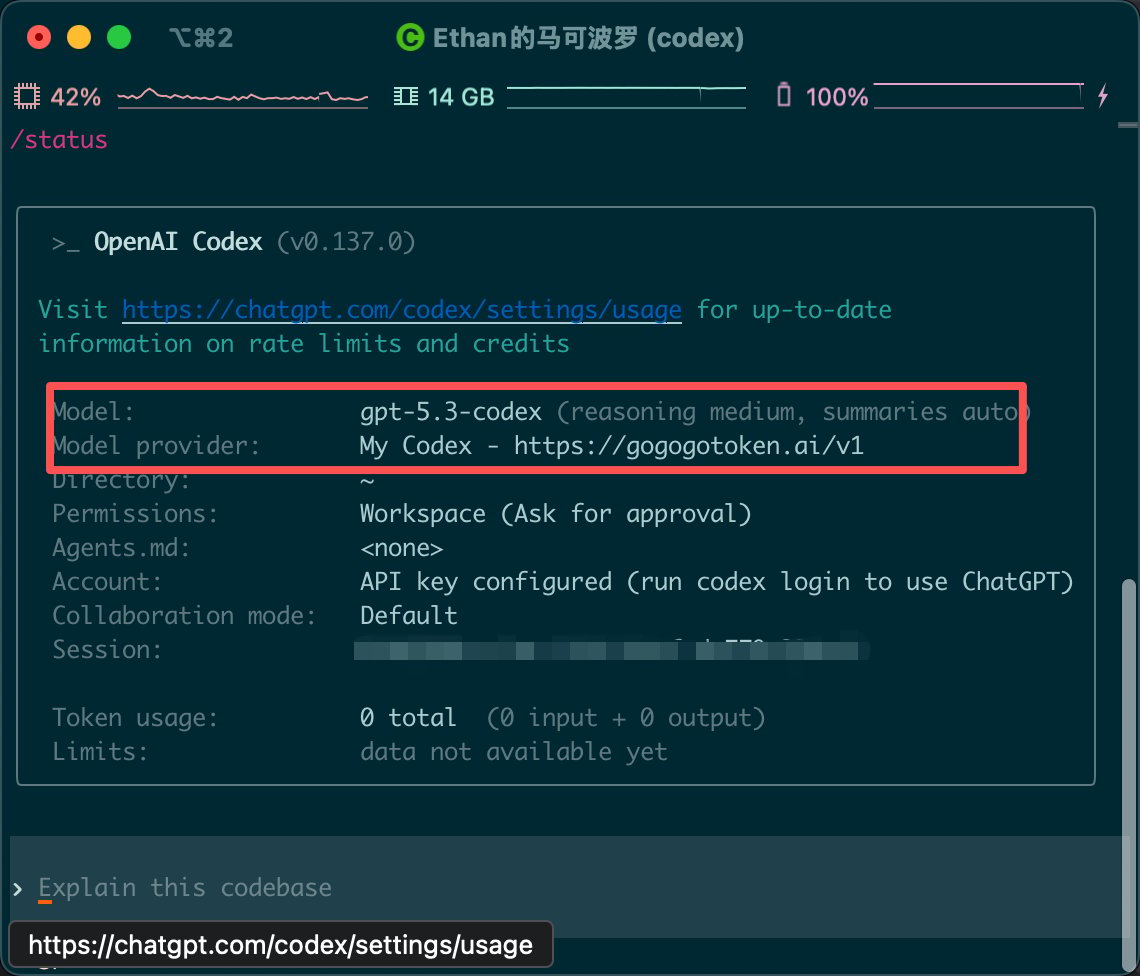1140x976 pixels.
Task: Click the ~ home directory value
Action: (367, 482)
